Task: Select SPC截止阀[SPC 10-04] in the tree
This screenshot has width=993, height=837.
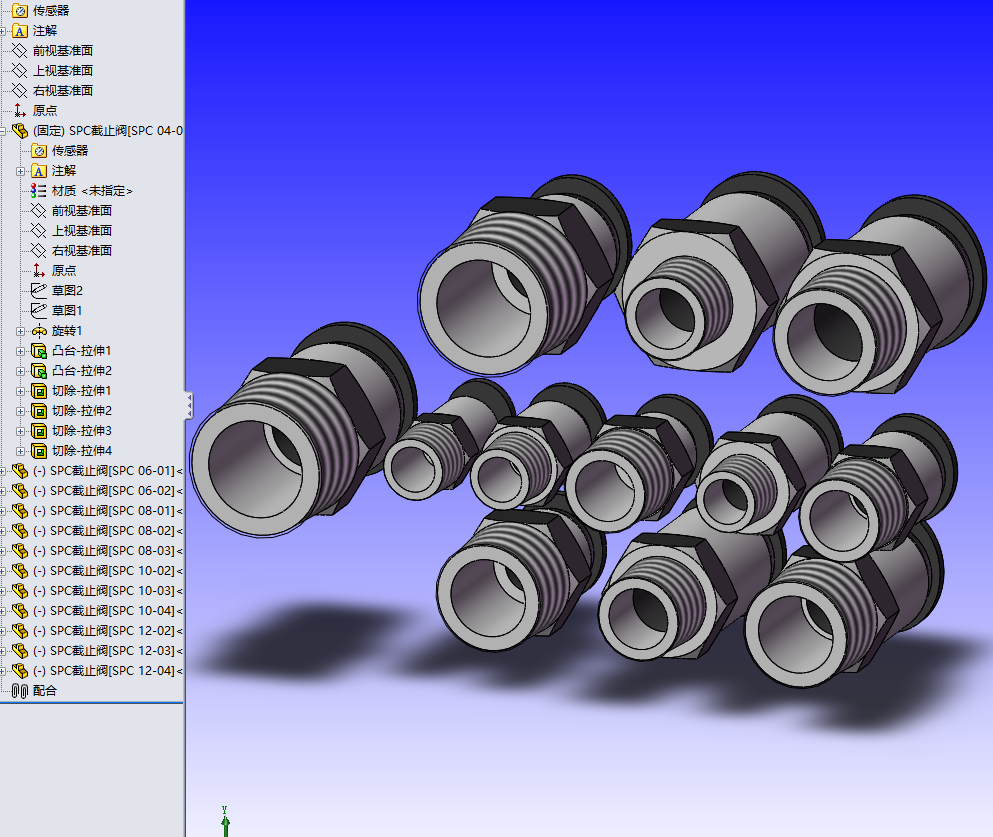Action: point(108,611)
